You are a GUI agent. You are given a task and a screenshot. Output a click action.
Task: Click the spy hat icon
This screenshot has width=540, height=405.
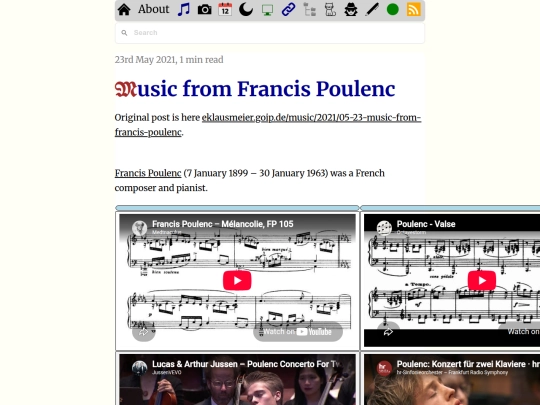[351, 10]
